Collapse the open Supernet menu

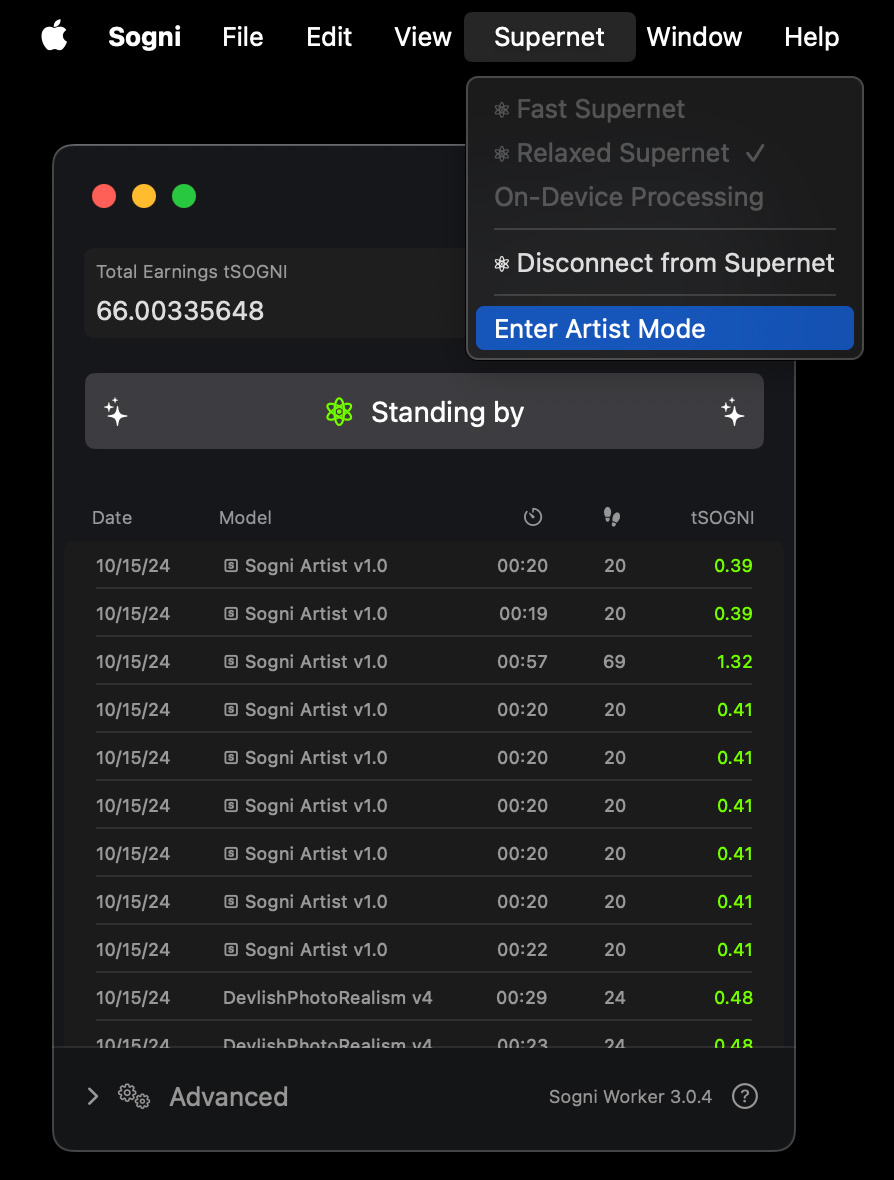click(549, 37)
